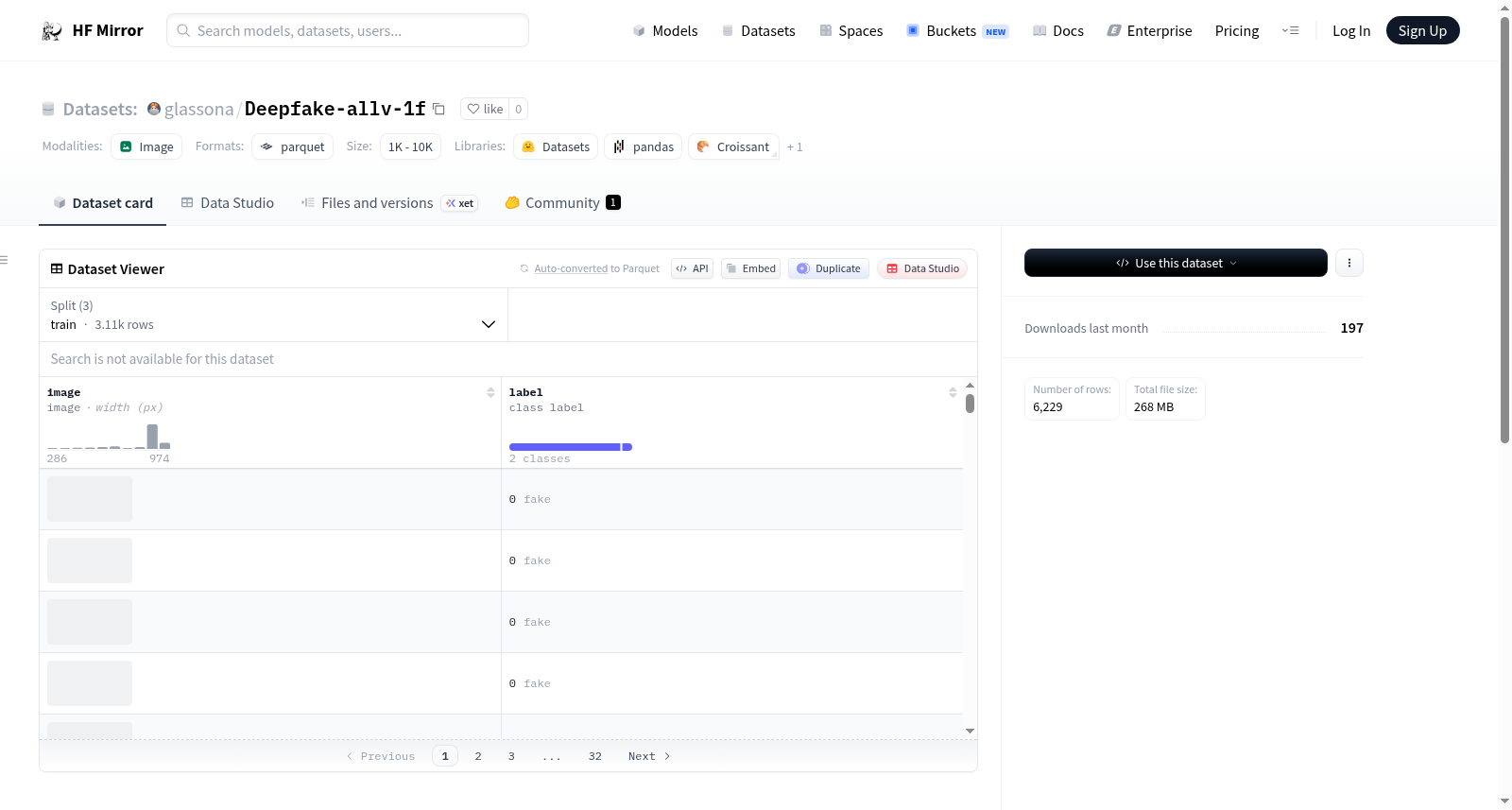
Task: Click the label class distribution bar
Action: 571,447
